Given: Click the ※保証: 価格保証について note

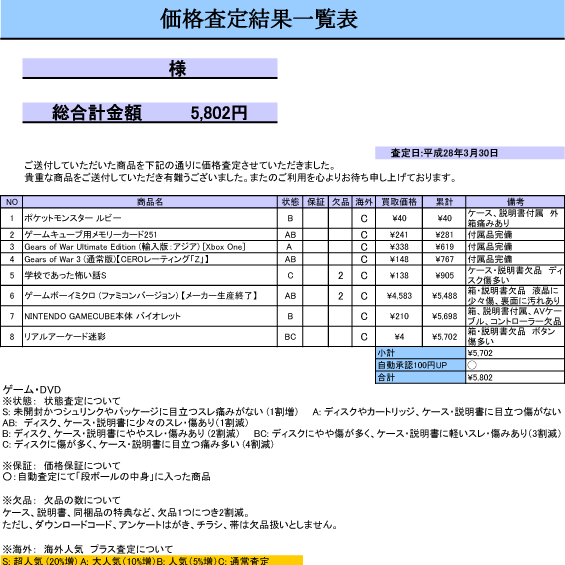Looking at the screenshot, I should (x=61, y=465).
